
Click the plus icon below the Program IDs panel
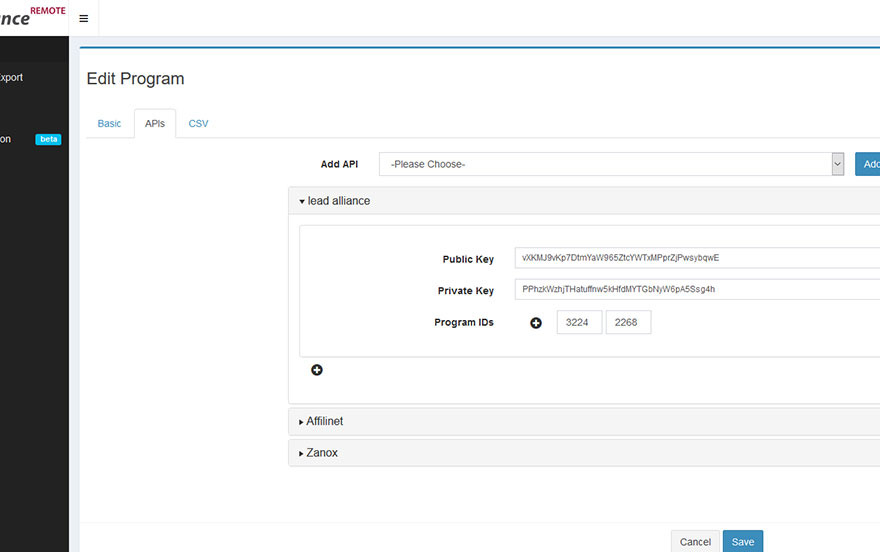317,370
